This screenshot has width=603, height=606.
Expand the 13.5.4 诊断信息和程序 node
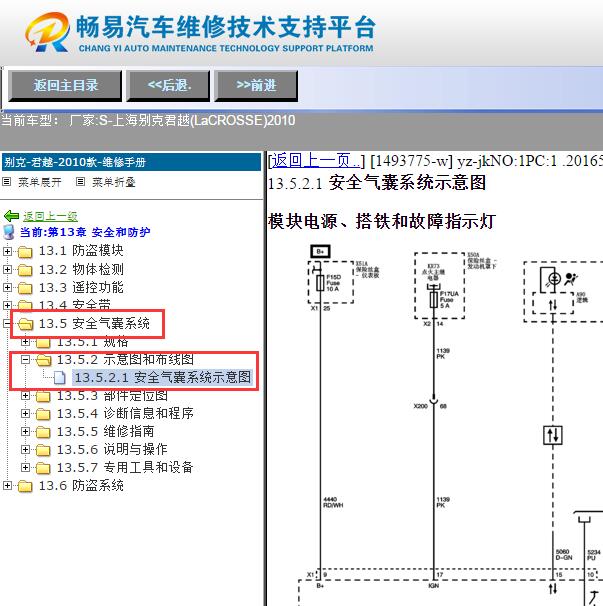25,414
